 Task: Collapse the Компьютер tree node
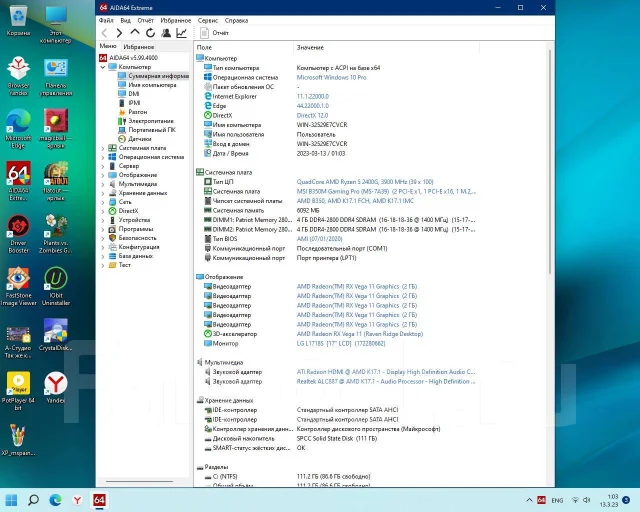click(102, 67)
